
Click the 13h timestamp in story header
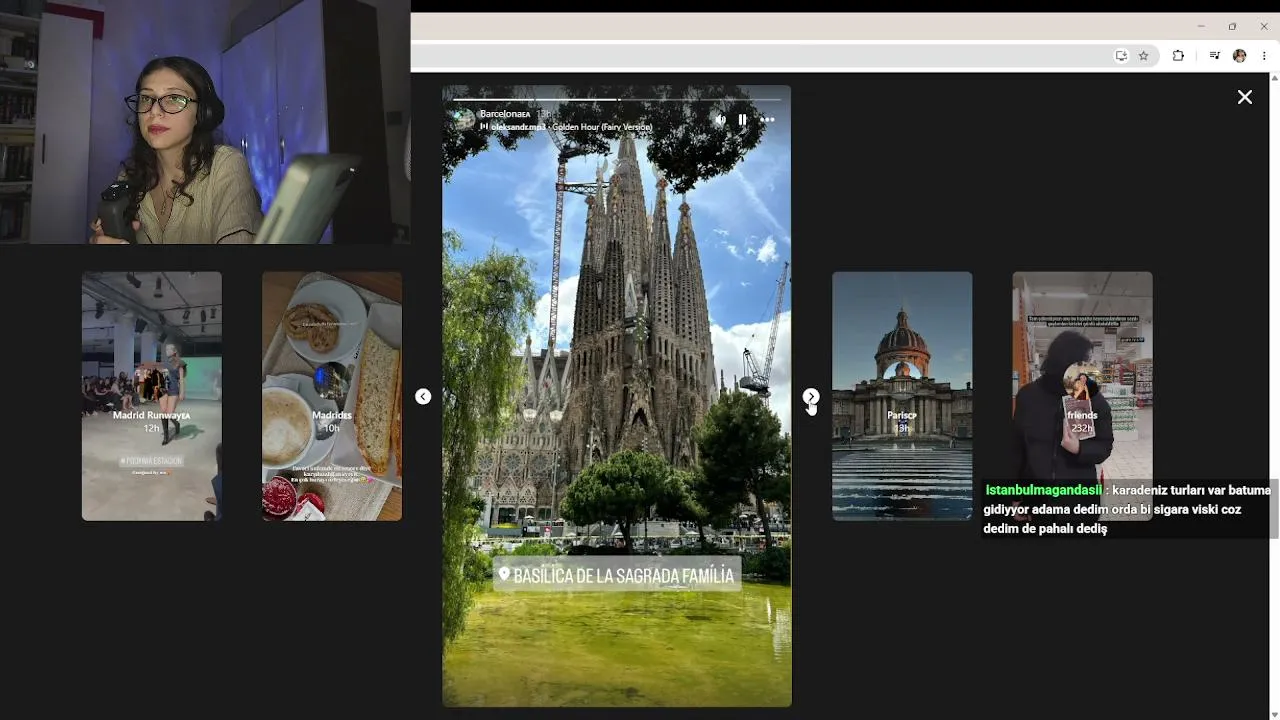click(542, 114)
